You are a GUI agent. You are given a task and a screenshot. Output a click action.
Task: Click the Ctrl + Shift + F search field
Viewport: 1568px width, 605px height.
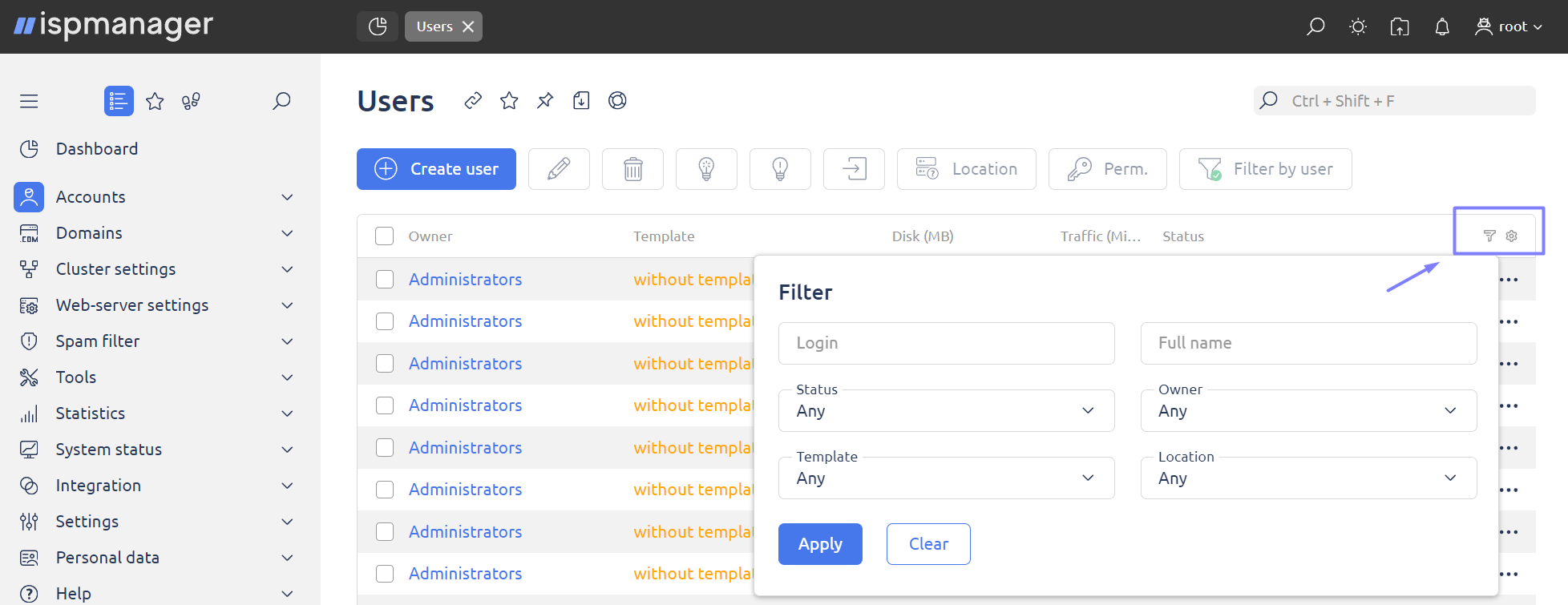[x=1394, y=101]
